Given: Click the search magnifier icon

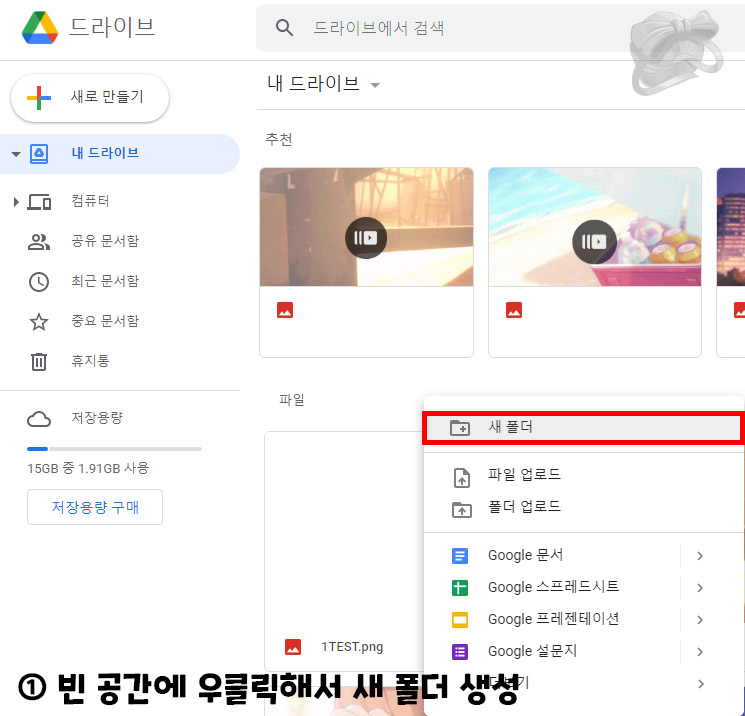Looking at the screenshot, I should 284,28.
